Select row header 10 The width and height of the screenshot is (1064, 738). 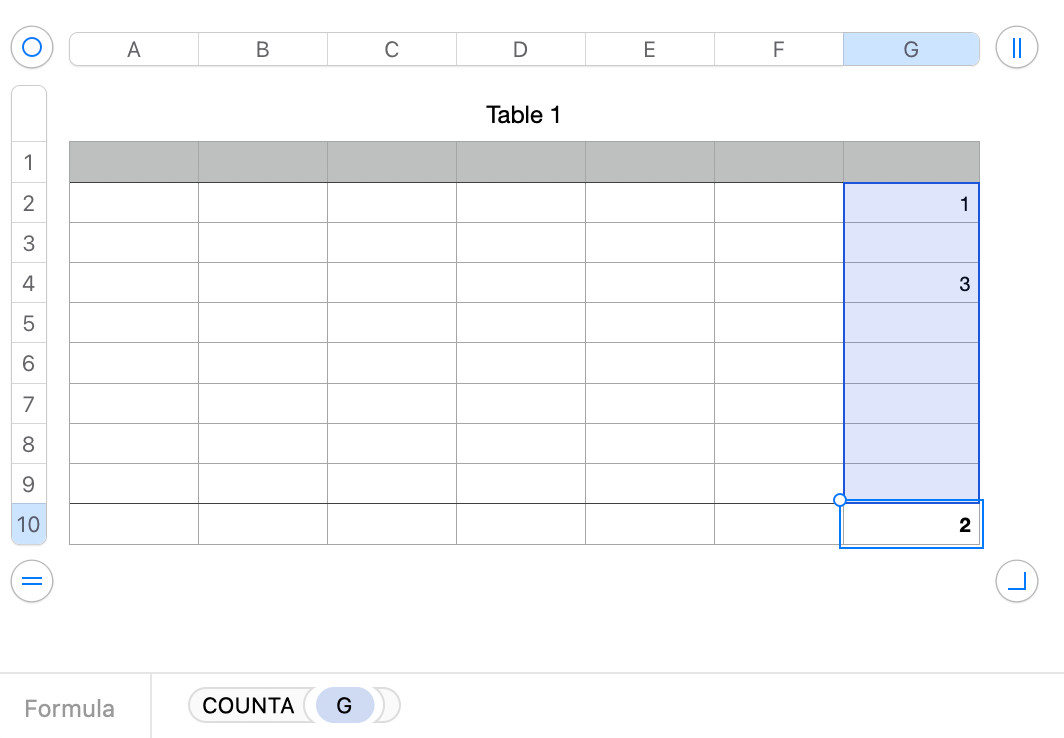(x=28, y=524)
